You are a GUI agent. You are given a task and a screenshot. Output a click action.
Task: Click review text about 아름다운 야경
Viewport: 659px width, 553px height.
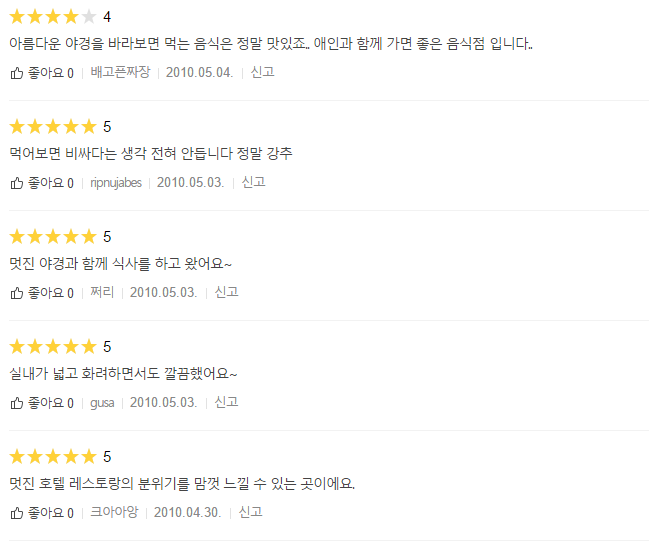pyautogui.click(x=271, y=43)
